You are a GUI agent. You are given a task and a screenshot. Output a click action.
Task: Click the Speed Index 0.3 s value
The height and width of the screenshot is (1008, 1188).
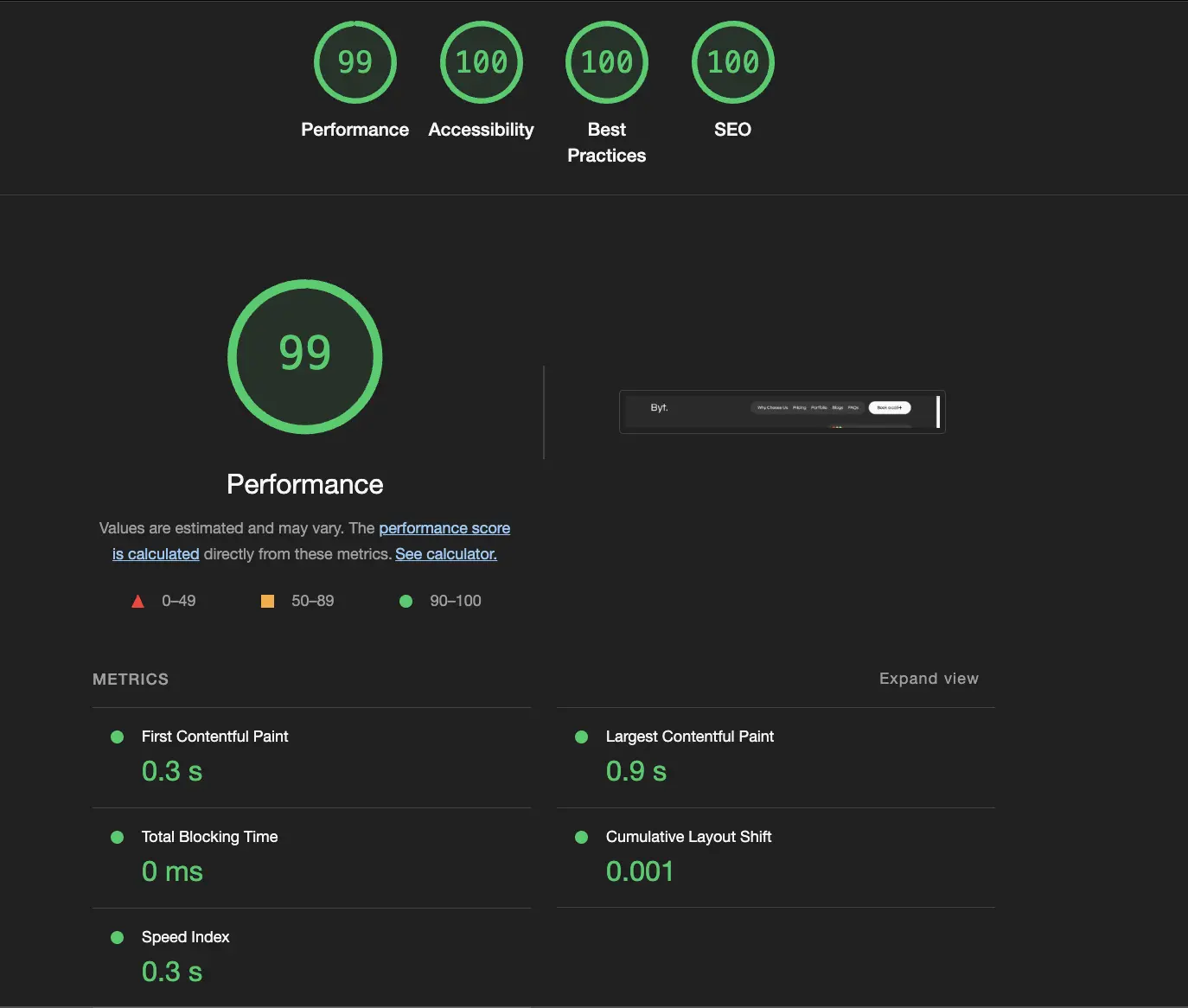point(171,972)
